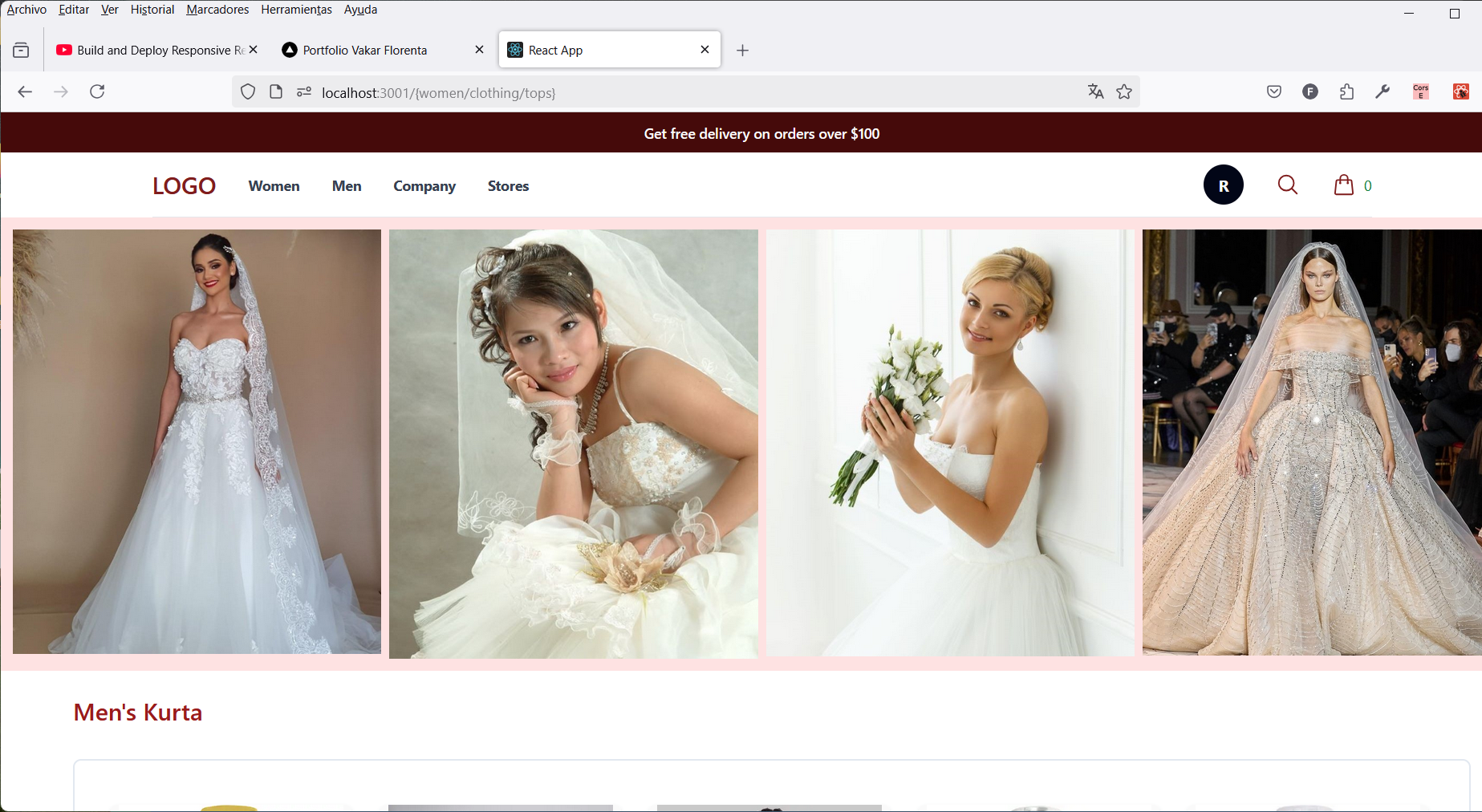
Task: Open developer tools wrench icon
Action: [1383, 91]
